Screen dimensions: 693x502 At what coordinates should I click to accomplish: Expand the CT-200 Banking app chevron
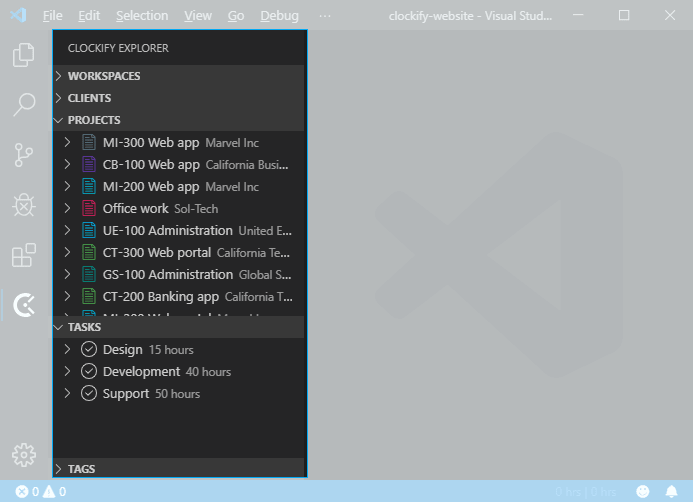tap(67, 297)
